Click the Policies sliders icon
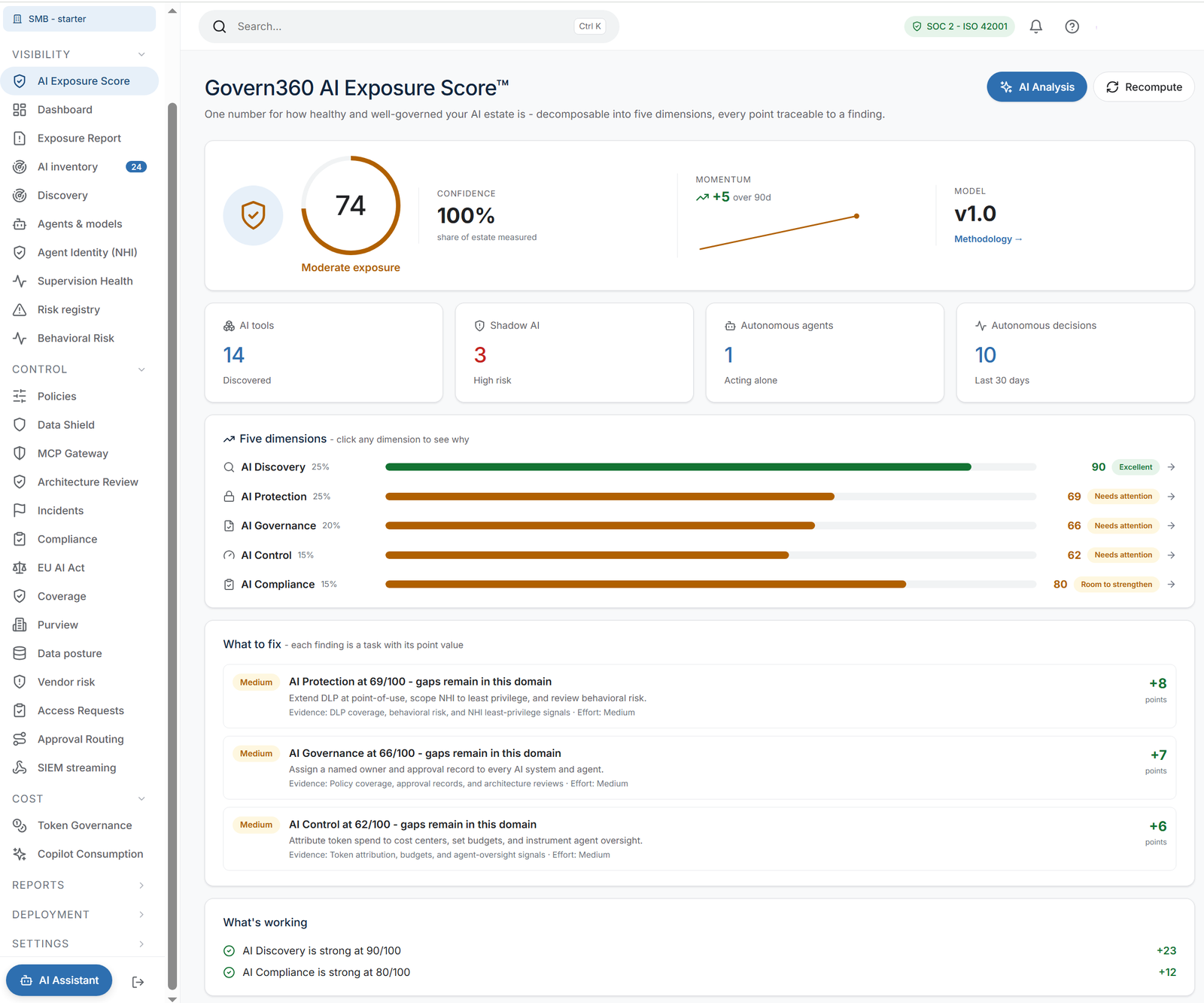 pos(20,397)
